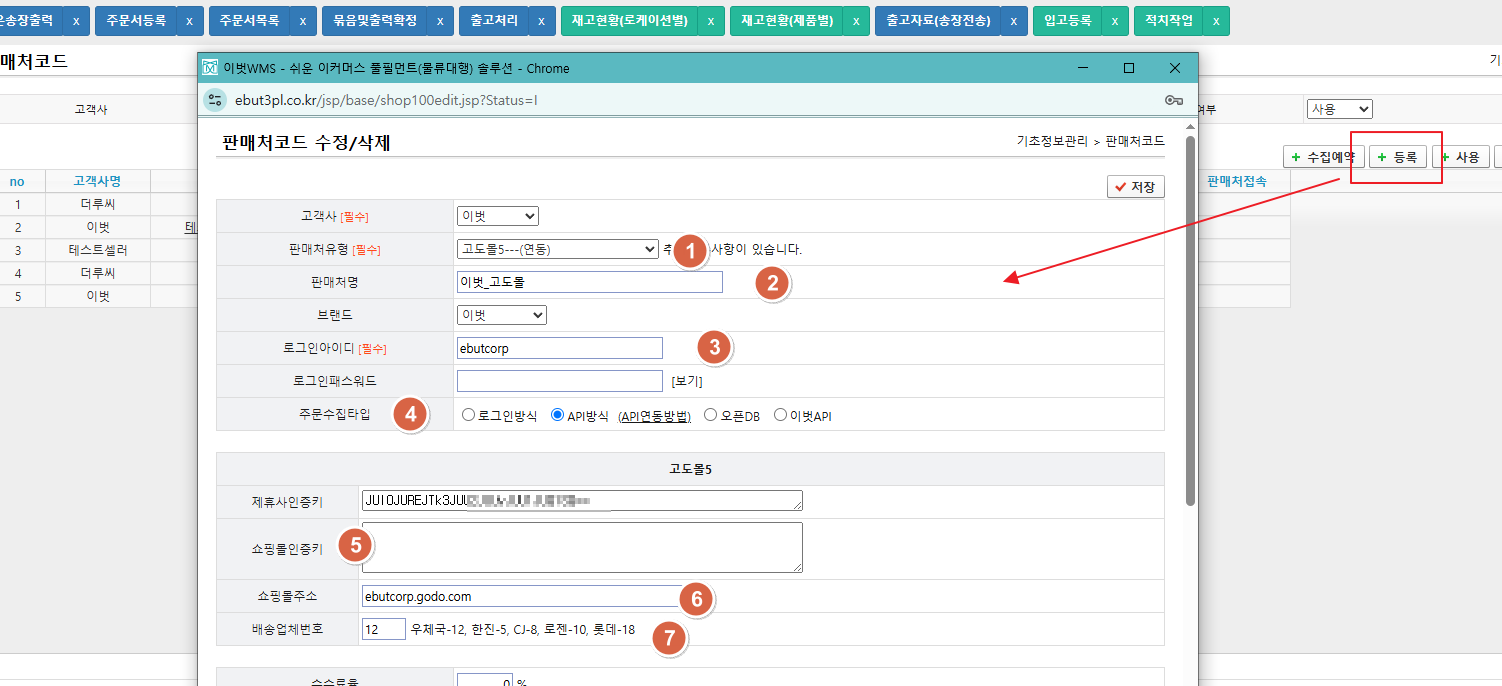The height and width of the screenshot is (686, 1502).
Task: Close the 이벗WMS Chrome popup window
Action: pyautogui.click(x=1175, y=68)
